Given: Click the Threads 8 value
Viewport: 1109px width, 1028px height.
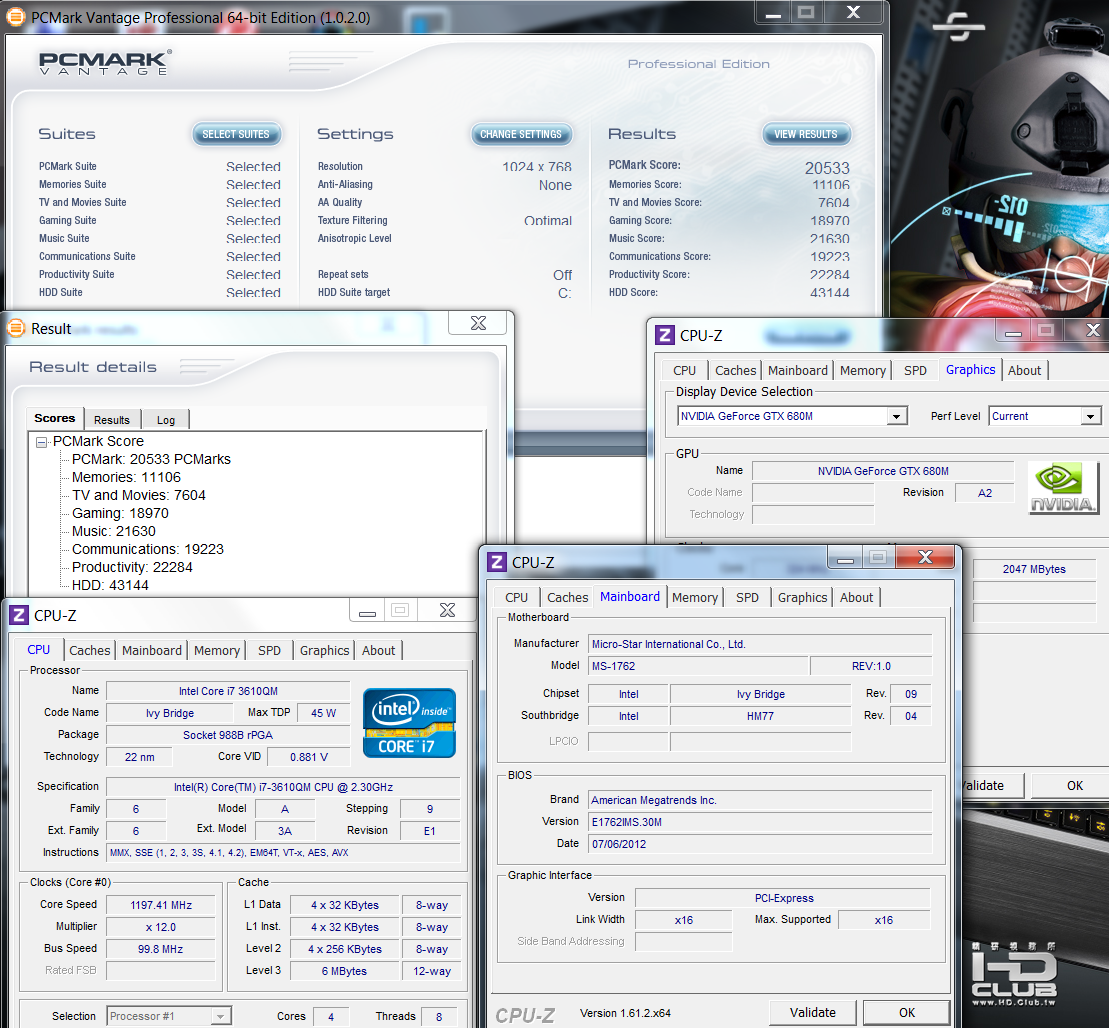Looking at the screenshot, I should [439, 1017].
